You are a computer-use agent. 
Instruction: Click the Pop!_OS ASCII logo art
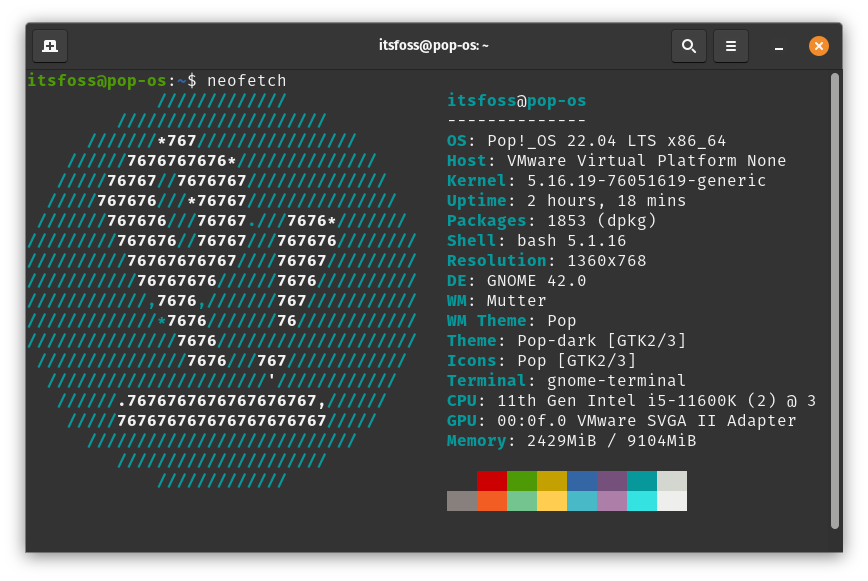coord(221,290)
